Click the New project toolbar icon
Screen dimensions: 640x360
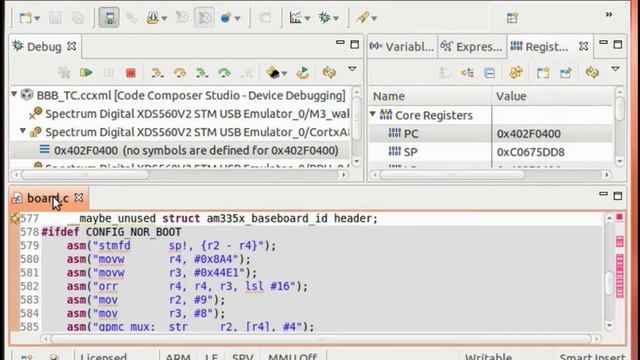tap(25, 18)
